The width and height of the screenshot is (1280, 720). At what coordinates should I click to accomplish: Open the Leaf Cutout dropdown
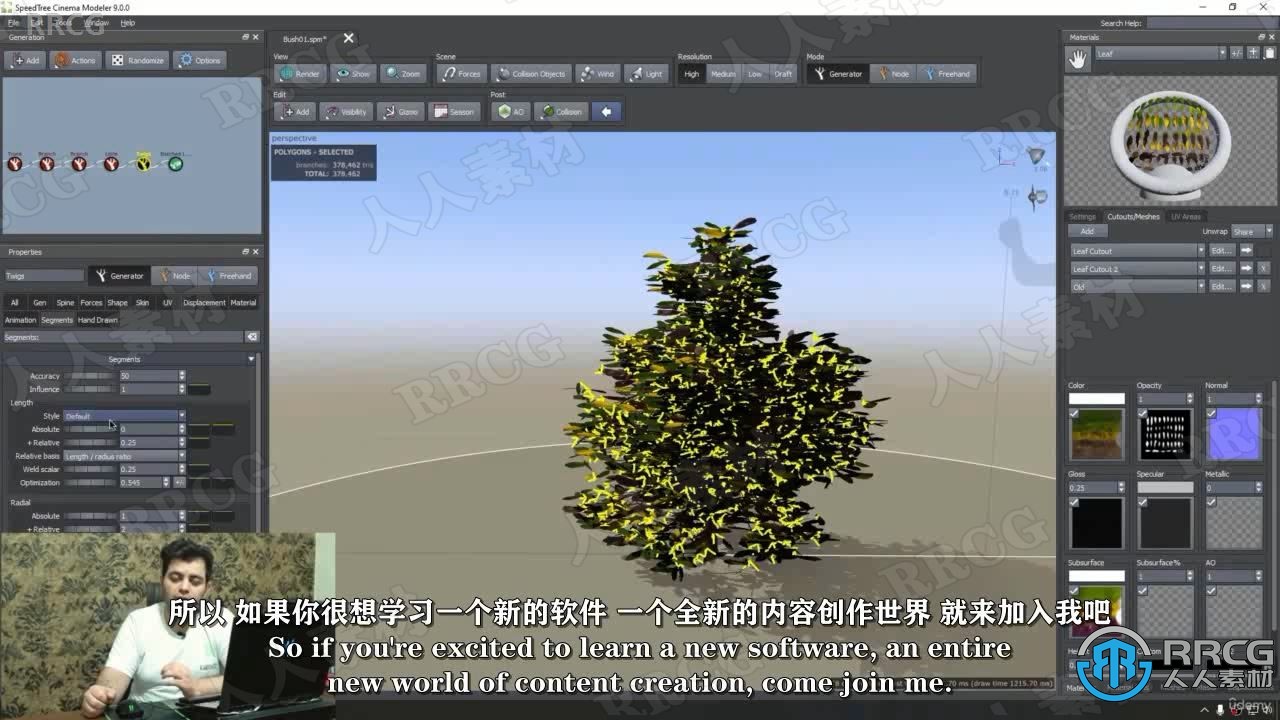click(x=1137, y=251)
